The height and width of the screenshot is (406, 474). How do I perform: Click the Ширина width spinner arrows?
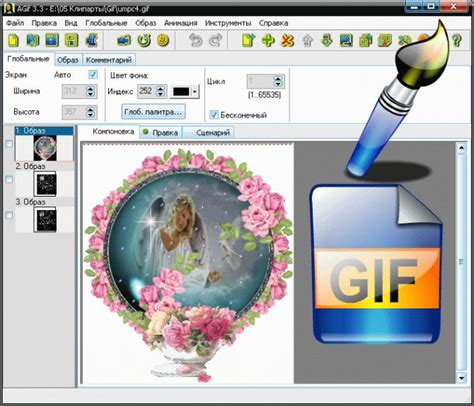point(90,91)
